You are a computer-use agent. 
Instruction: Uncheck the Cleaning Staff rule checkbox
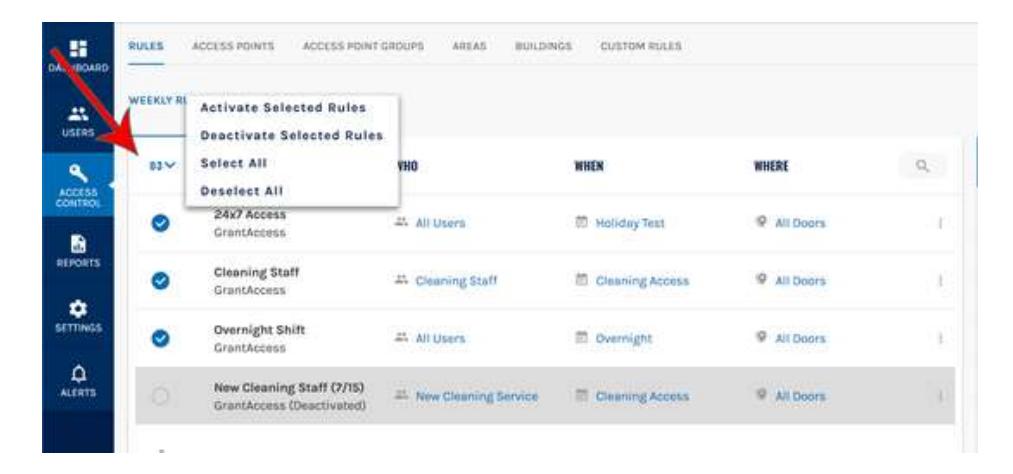160,281
